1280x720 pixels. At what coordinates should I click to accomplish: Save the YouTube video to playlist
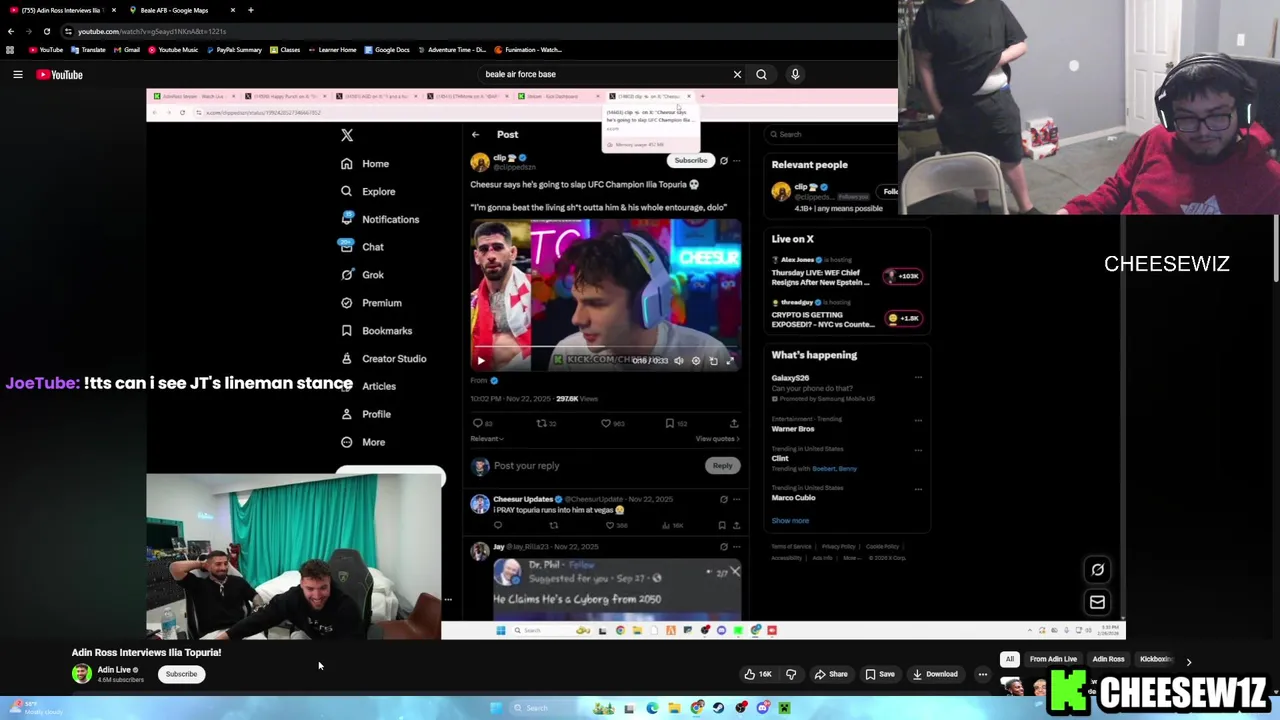tap(880, 674)
